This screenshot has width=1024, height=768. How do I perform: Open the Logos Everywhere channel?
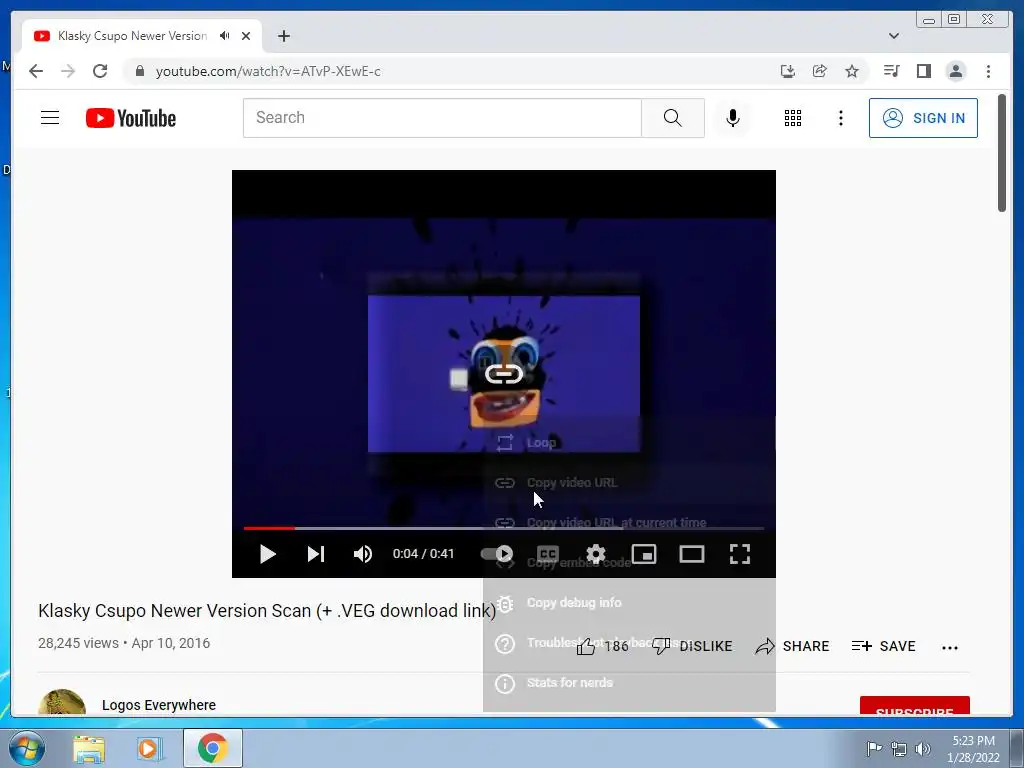coord(159,705)
